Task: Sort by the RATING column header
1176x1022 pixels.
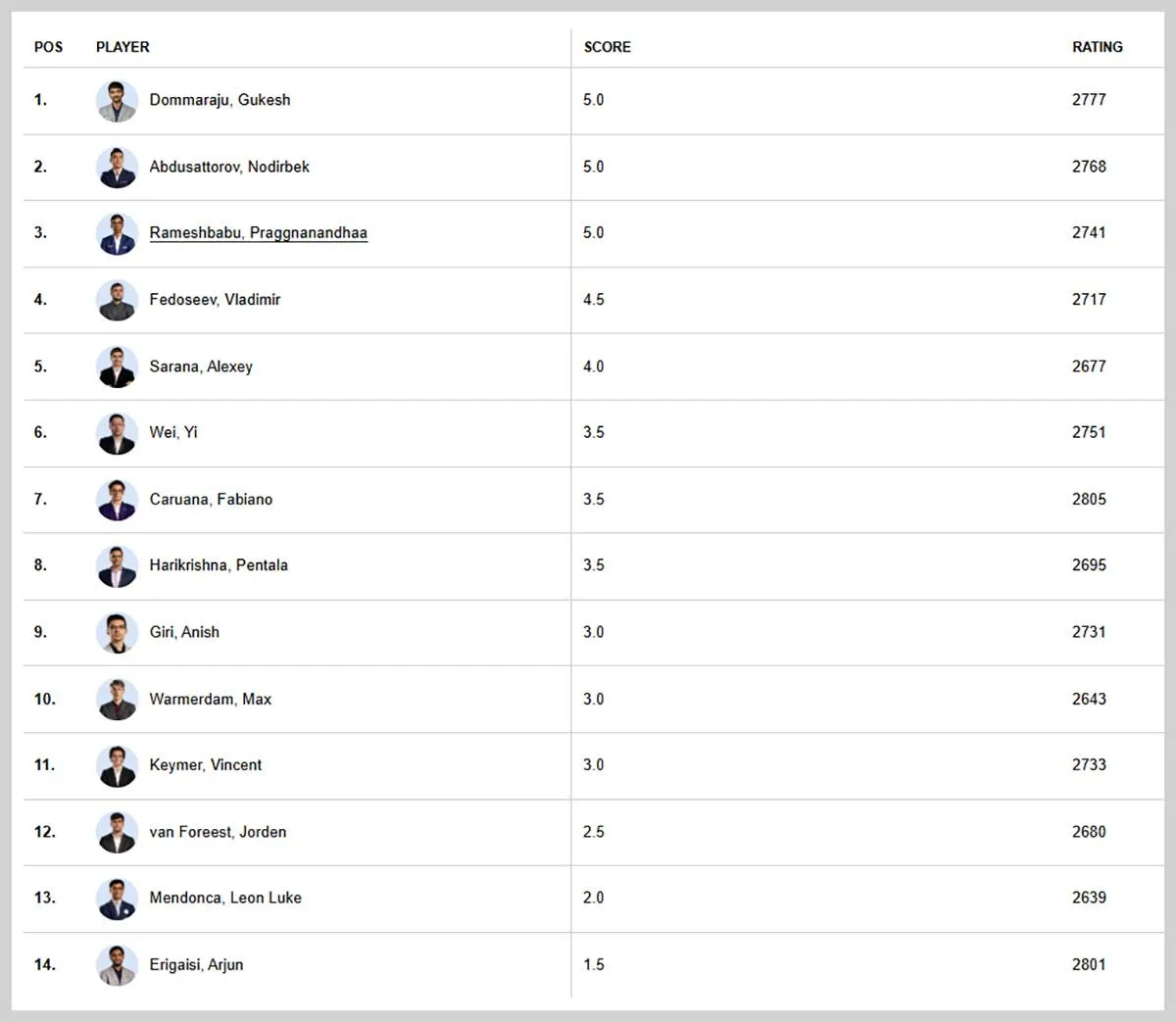Action: point(1098,47)
